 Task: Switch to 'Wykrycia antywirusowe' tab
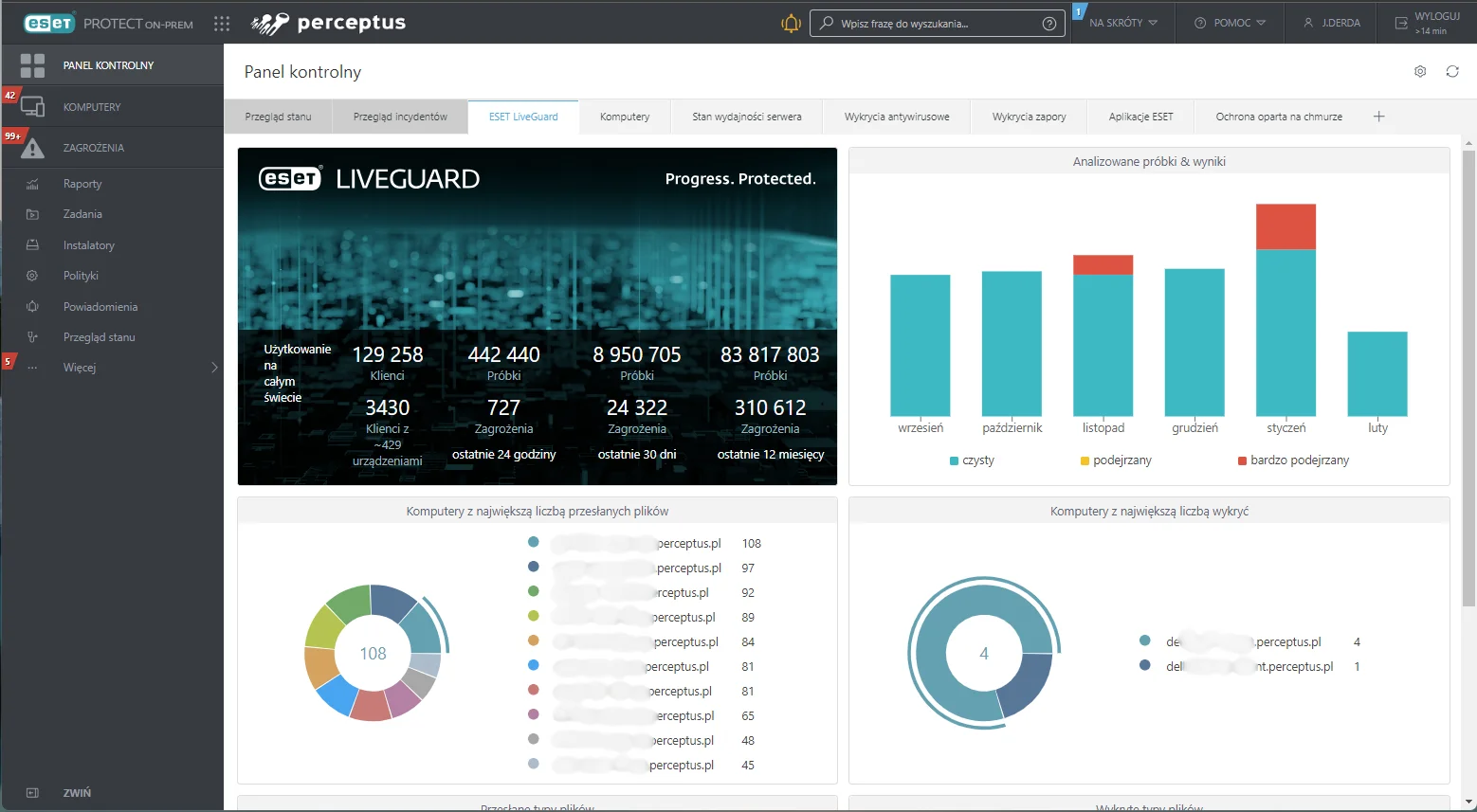[896, 117]
